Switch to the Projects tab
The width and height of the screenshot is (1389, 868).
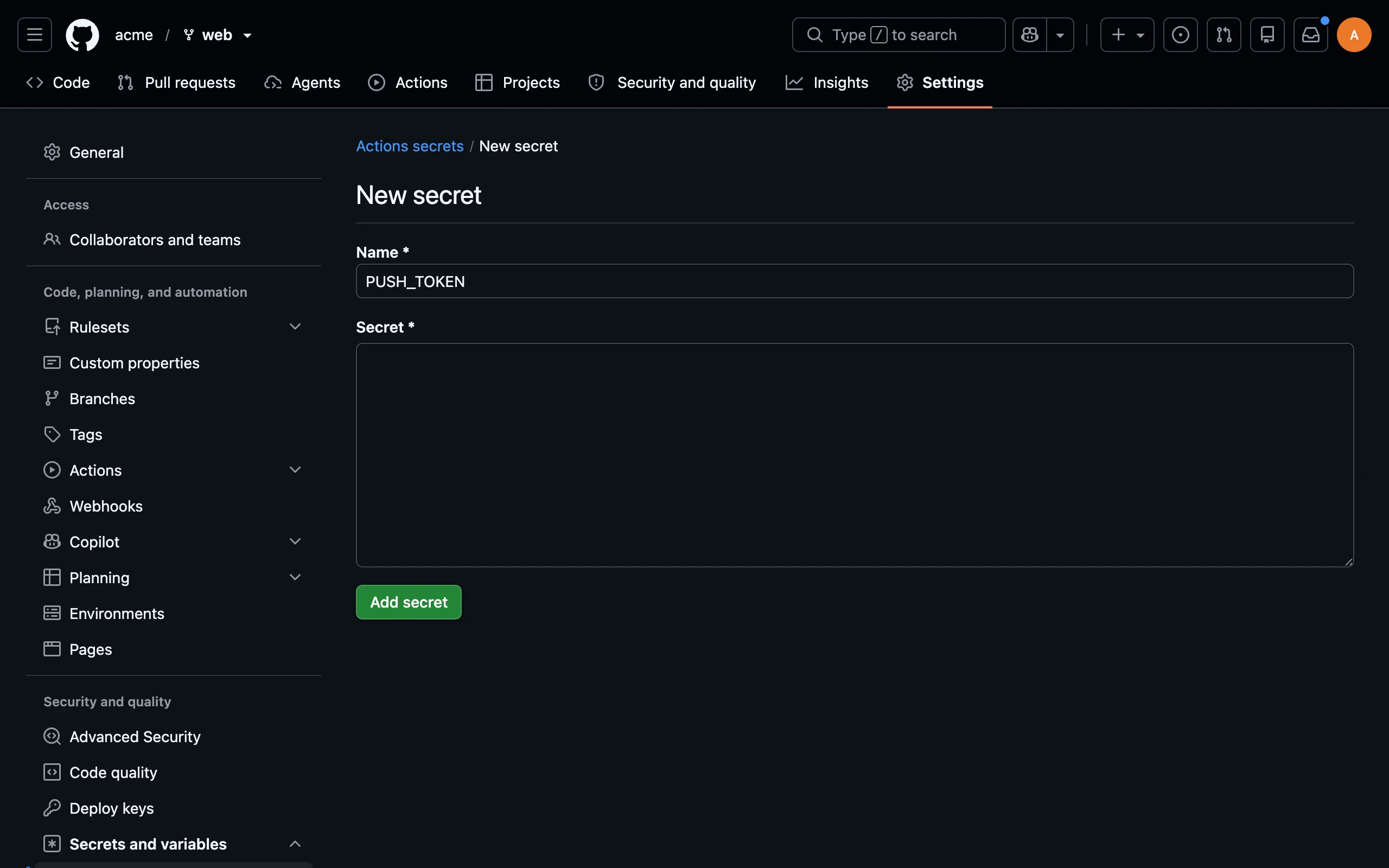(x=518, y=82)
